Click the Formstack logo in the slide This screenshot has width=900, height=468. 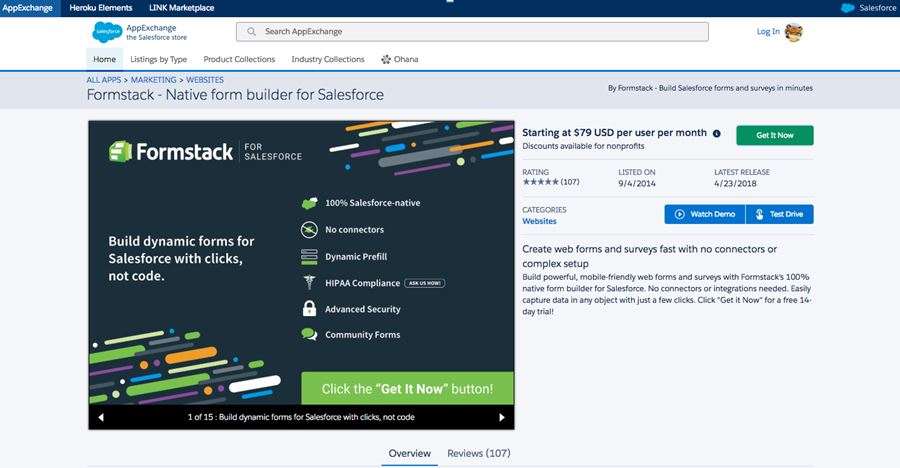[170, 152]
